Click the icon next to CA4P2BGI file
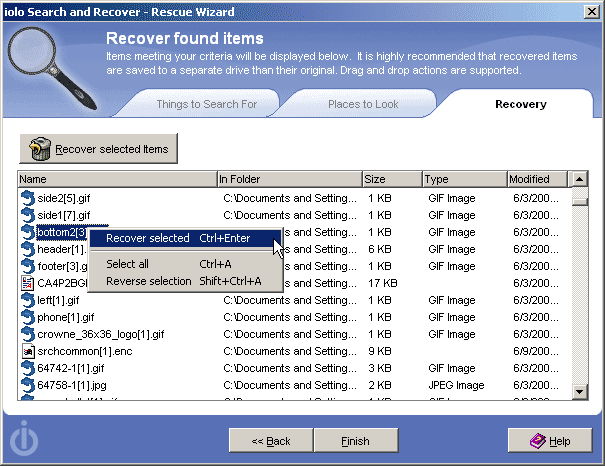Viewport: 605px width, 466px height. click(28, 283)
